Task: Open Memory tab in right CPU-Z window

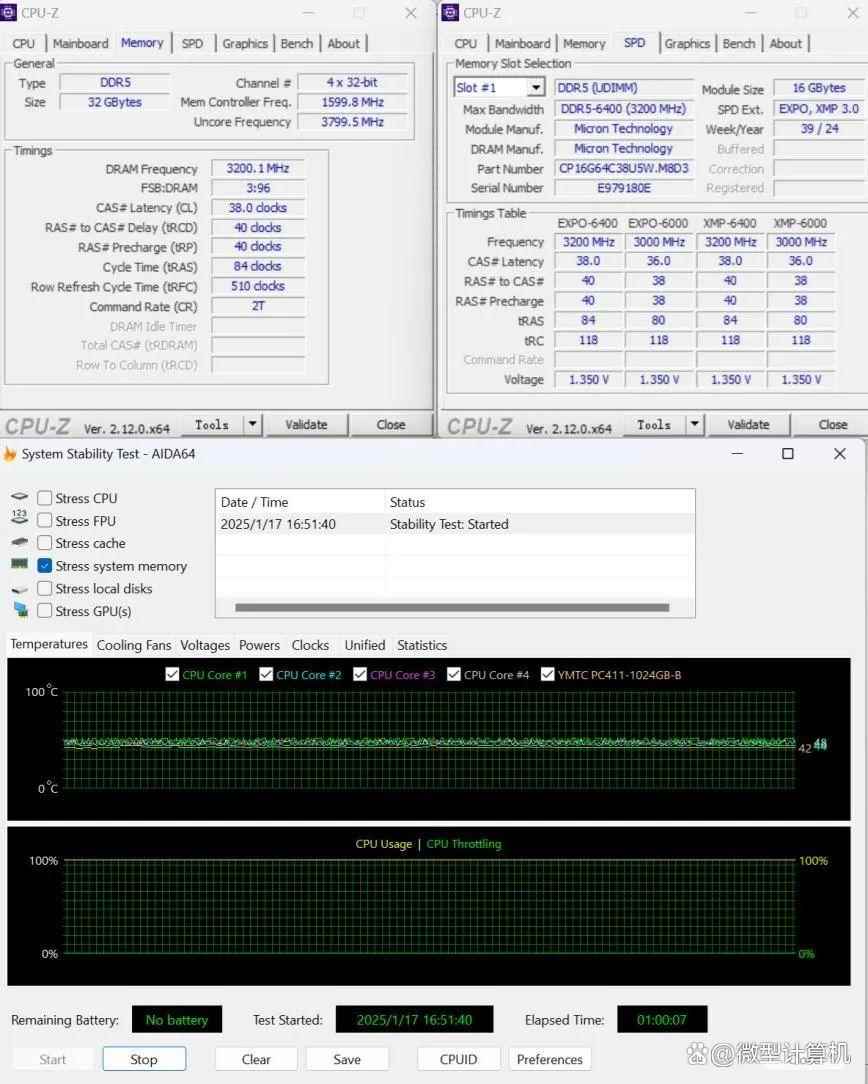Action: coord(584,43)
